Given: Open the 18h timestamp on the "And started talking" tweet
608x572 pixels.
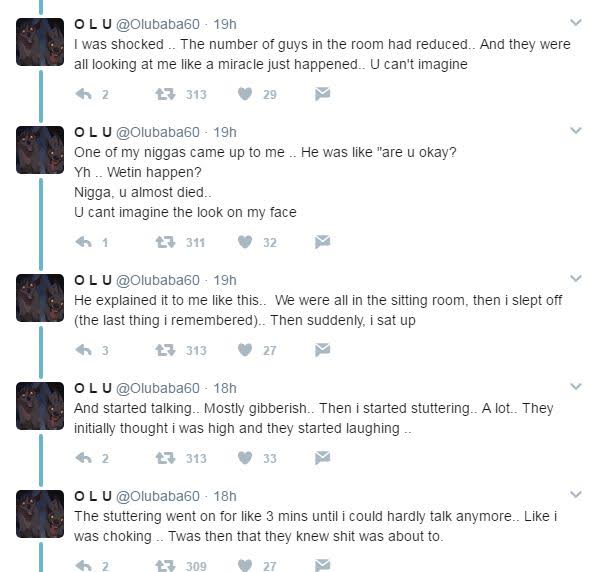Looking at the screenshot, I should [225, 388].
